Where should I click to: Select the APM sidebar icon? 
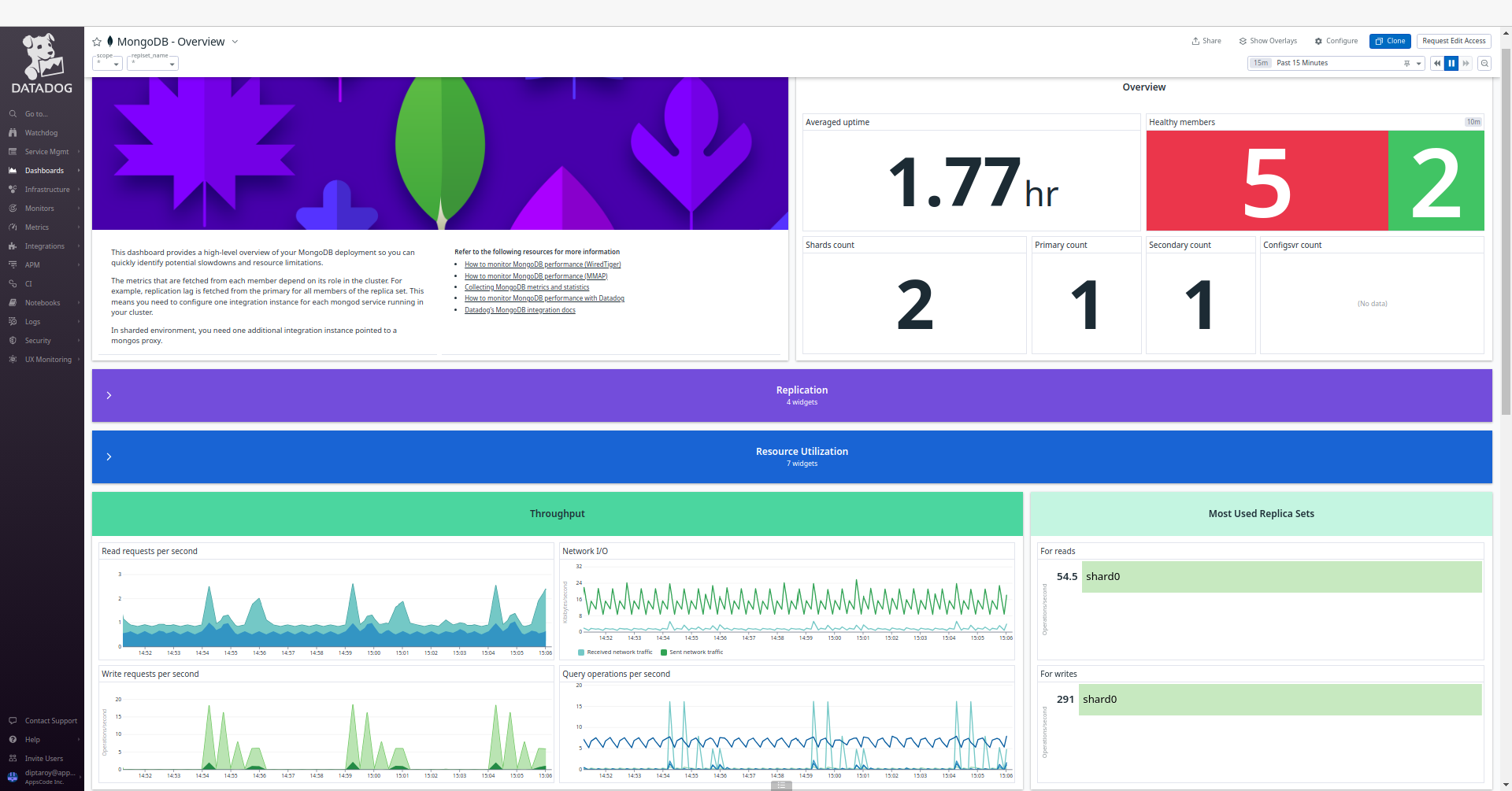(x=32, y=264)
